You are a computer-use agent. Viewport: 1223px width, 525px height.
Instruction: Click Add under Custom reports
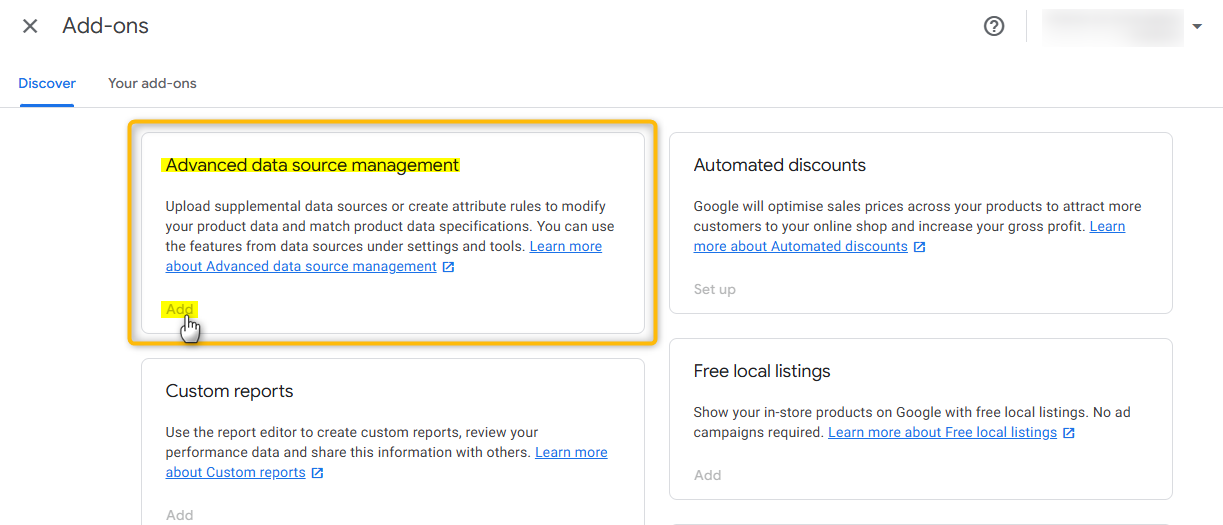pyautogui.click(x=179, y=515)
